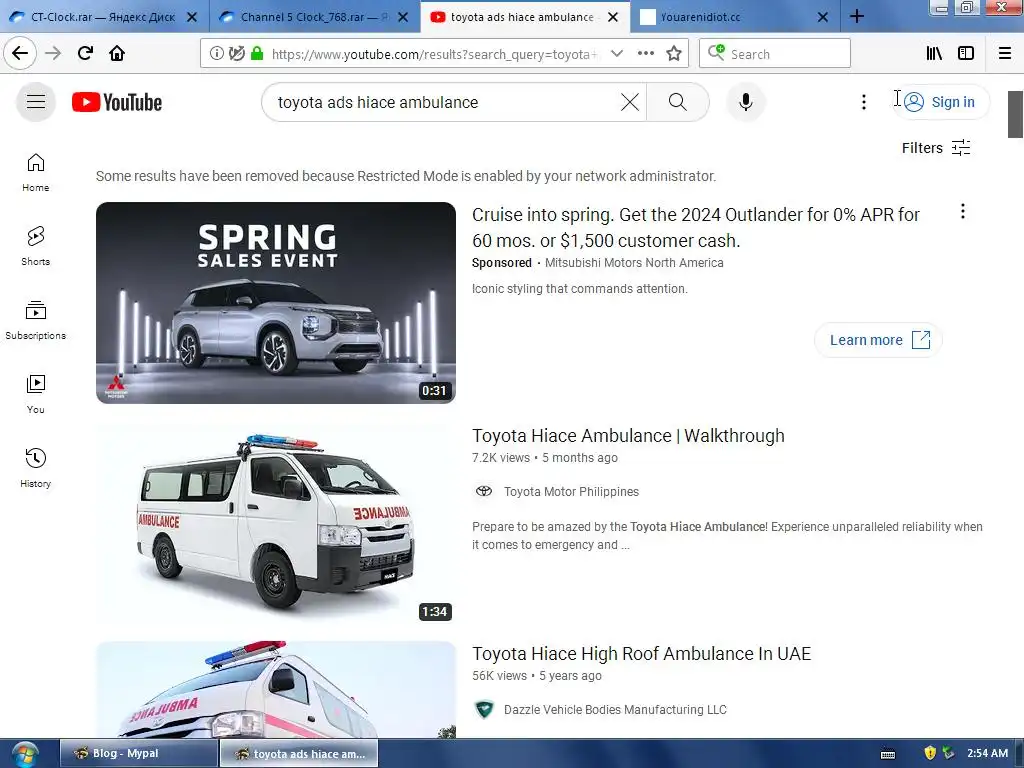Select toyota ads hiace taskbar window

pyautogui.click(x=299, y=753)
